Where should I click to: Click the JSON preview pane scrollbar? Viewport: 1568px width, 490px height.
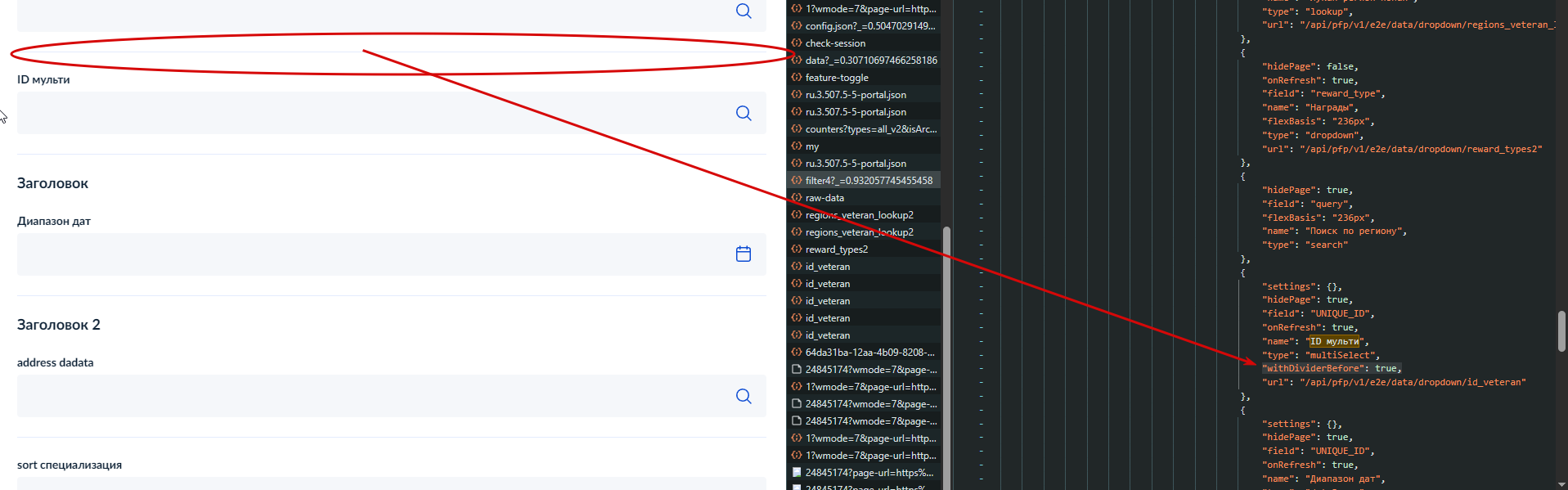tap(1561, 331)
